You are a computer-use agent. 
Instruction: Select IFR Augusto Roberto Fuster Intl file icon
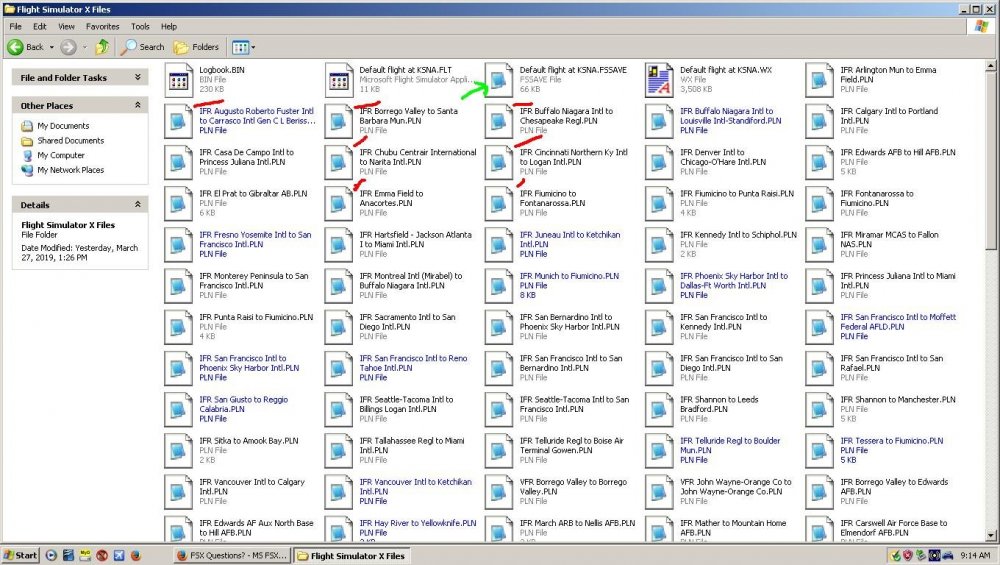click(x=179, y=121)
